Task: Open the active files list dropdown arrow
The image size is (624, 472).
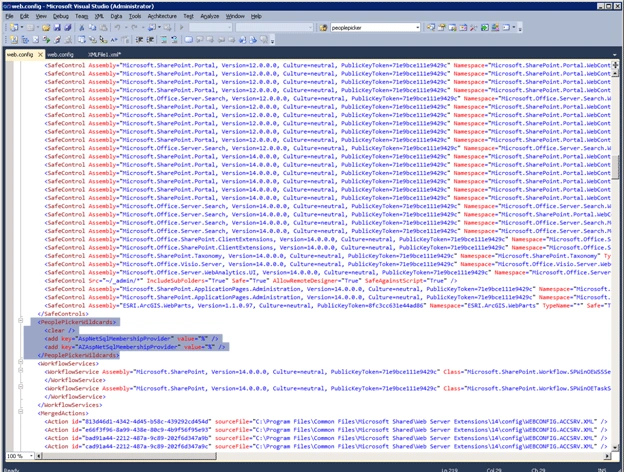Action: [615, 55]
